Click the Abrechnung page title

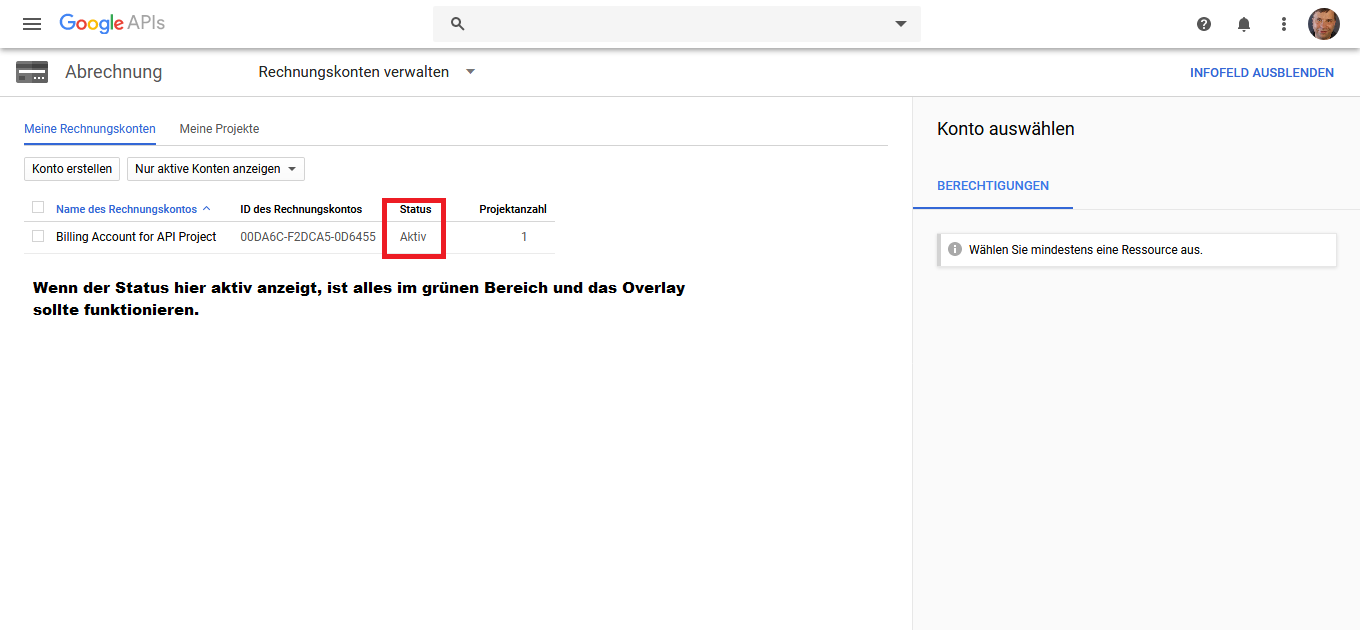(113, 72)
